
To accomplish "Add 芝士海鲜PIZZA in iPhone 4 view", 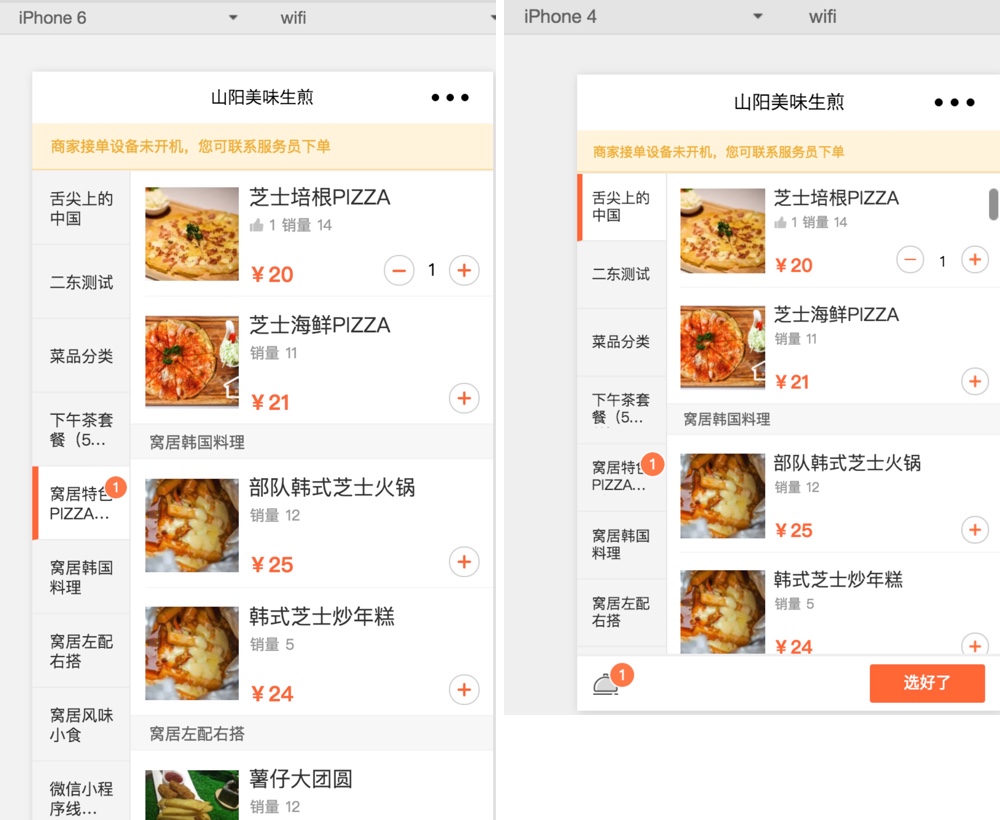I will (x=975, y=381).
